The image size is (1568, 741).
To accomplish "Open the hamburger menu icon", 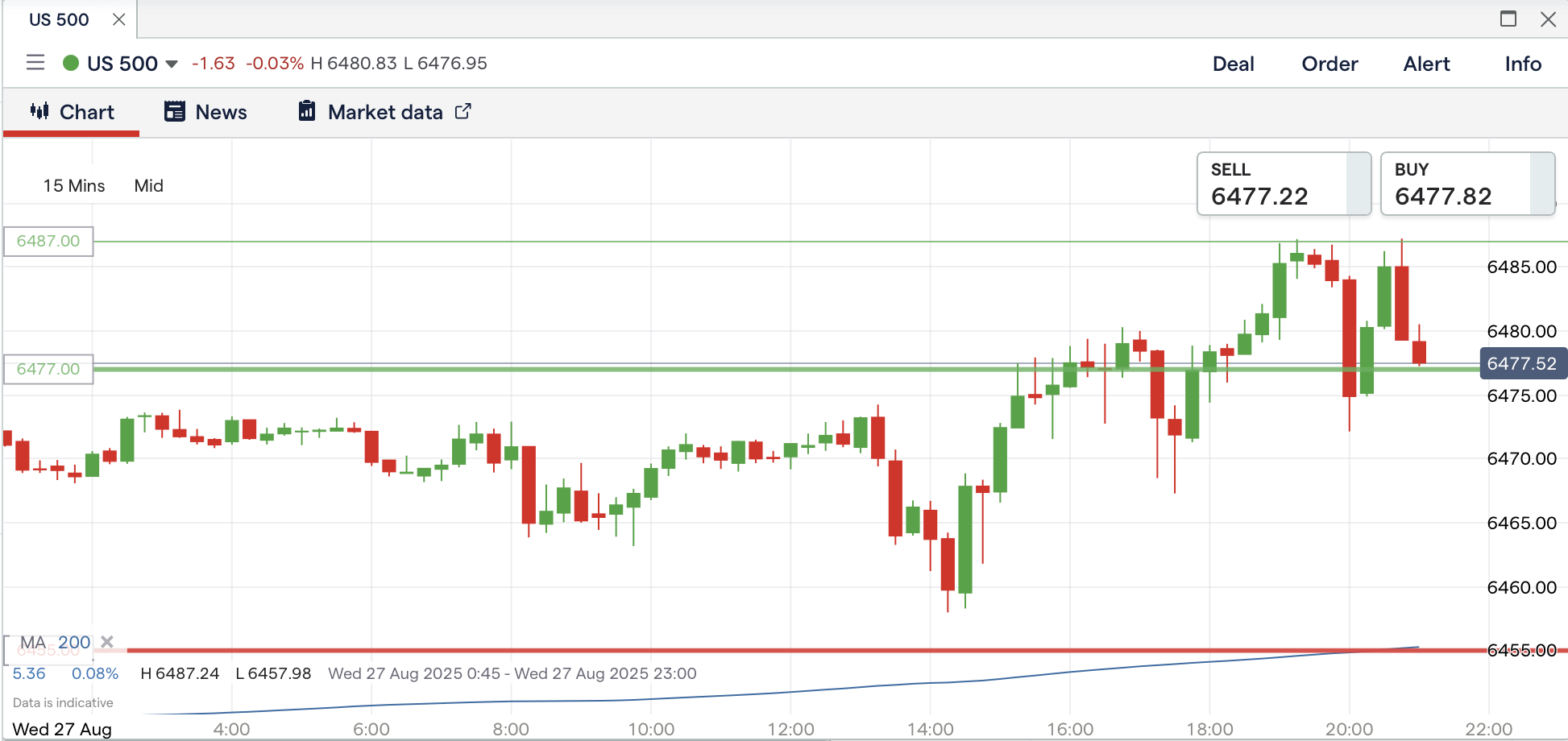I will pyautogui.click(x=35, y=63).
